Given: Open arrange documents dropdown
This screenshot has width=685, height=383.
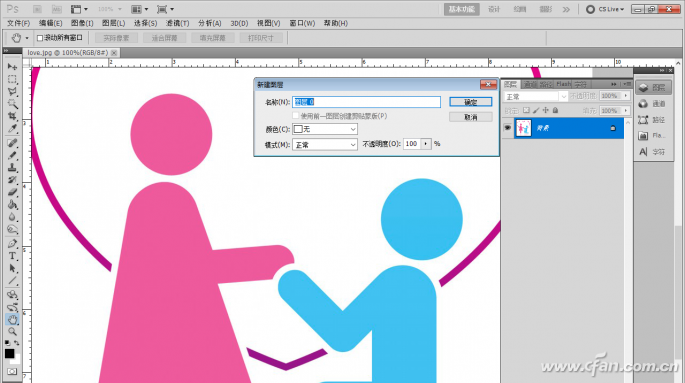Looking at the screenshot, I should 140,9.
